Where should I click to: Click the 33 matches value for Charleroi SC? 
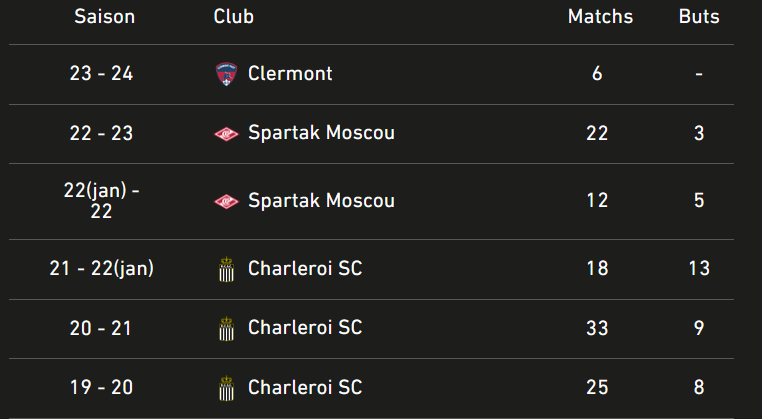coord(597,328)
